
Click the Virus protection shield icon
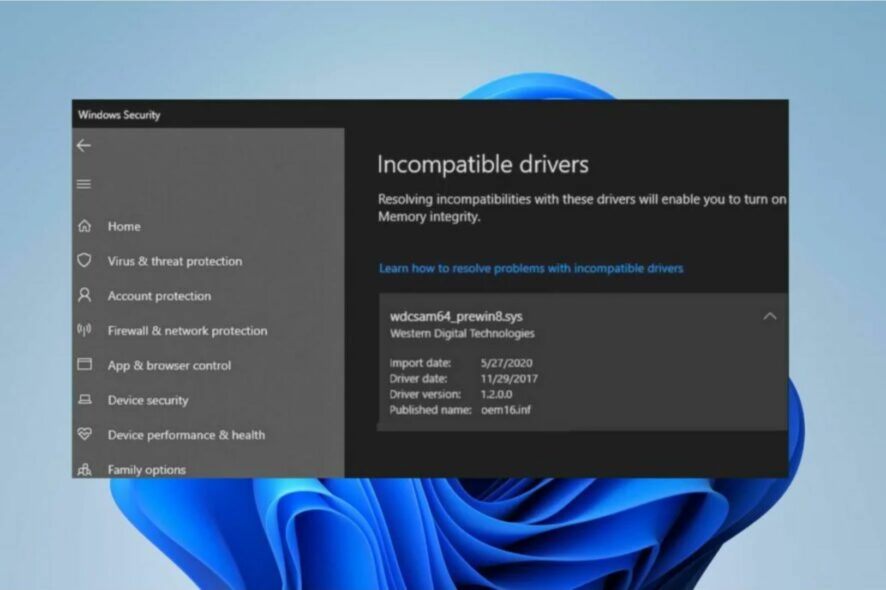(84, 261)
